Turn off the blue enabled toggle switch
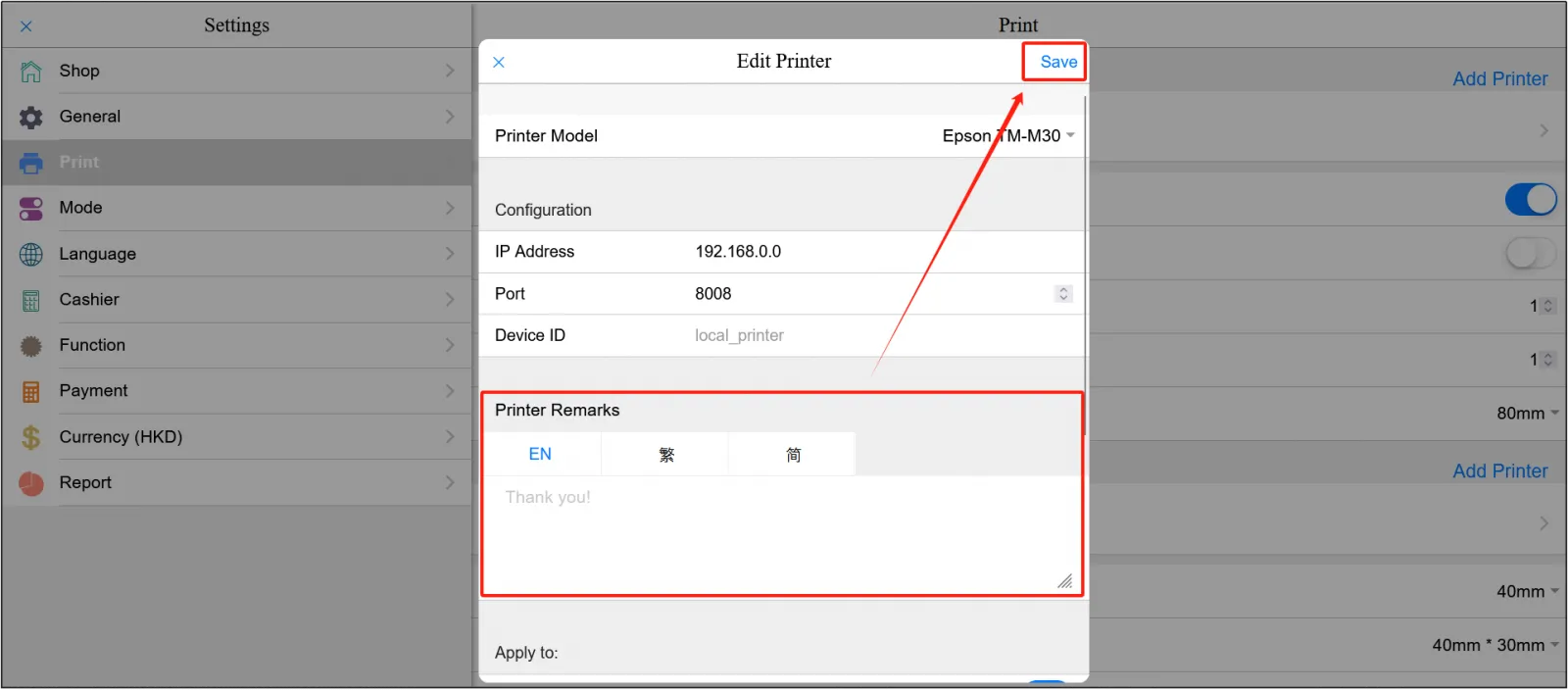The width and height of the screenshot is (1568, 690). coord(1530,200)
